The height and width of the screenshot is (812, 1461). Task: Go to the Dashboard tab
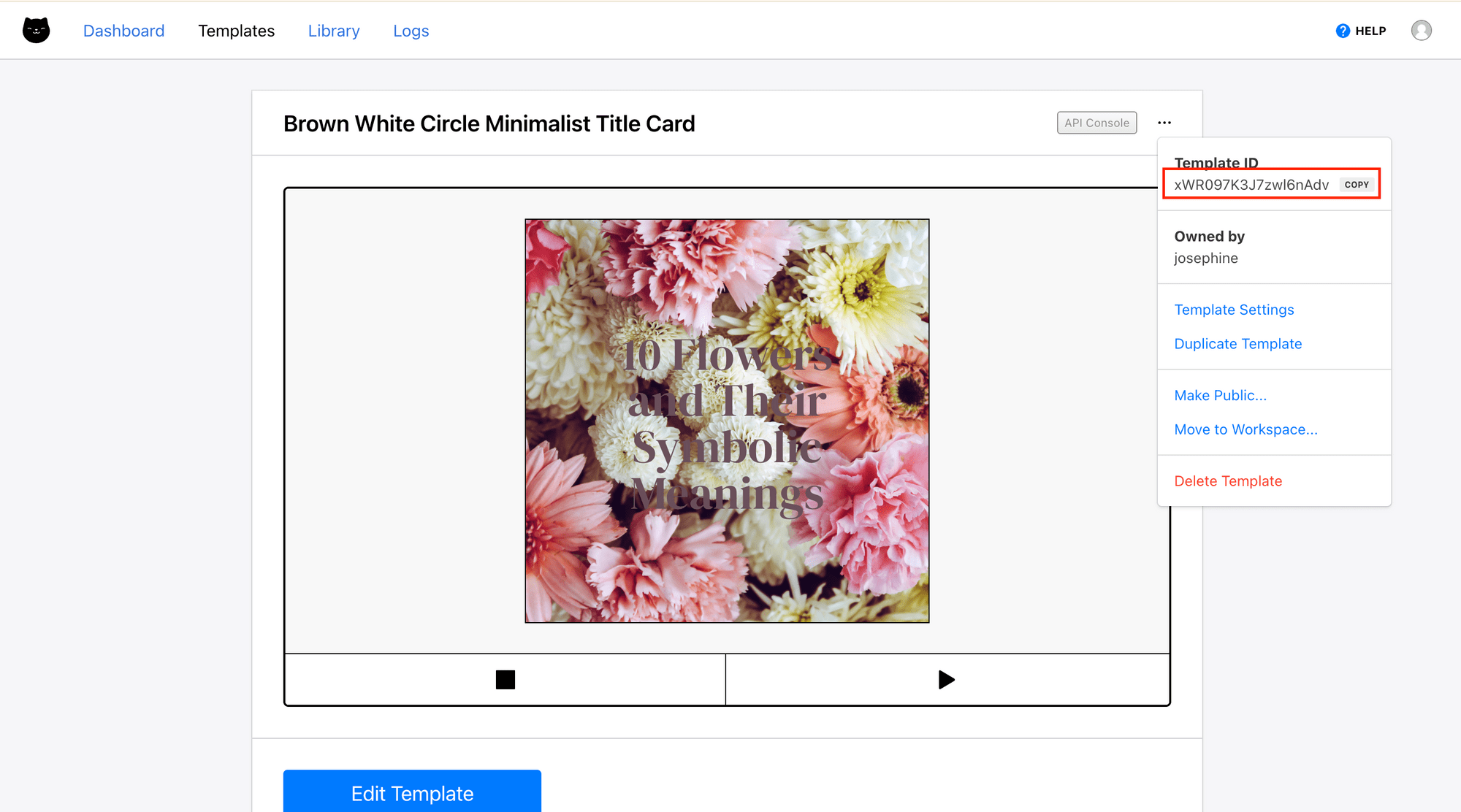(x=123, y=31)
